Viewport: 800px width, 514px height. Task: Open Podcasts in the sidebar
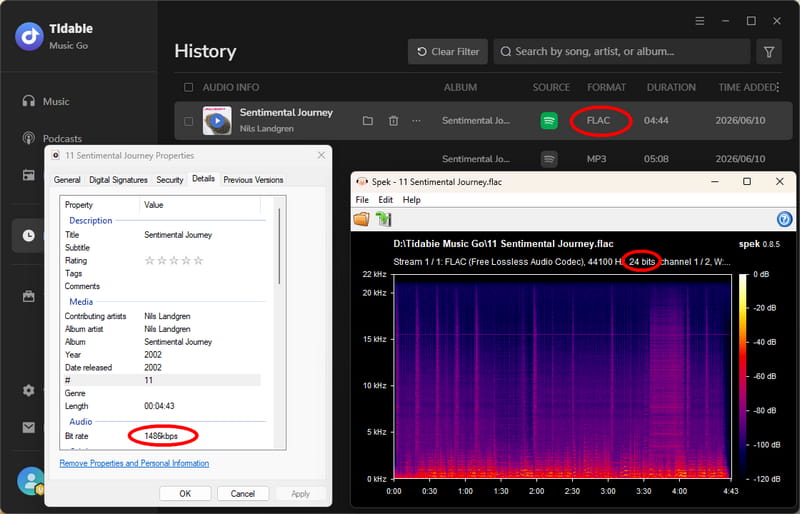pos(52,138)
